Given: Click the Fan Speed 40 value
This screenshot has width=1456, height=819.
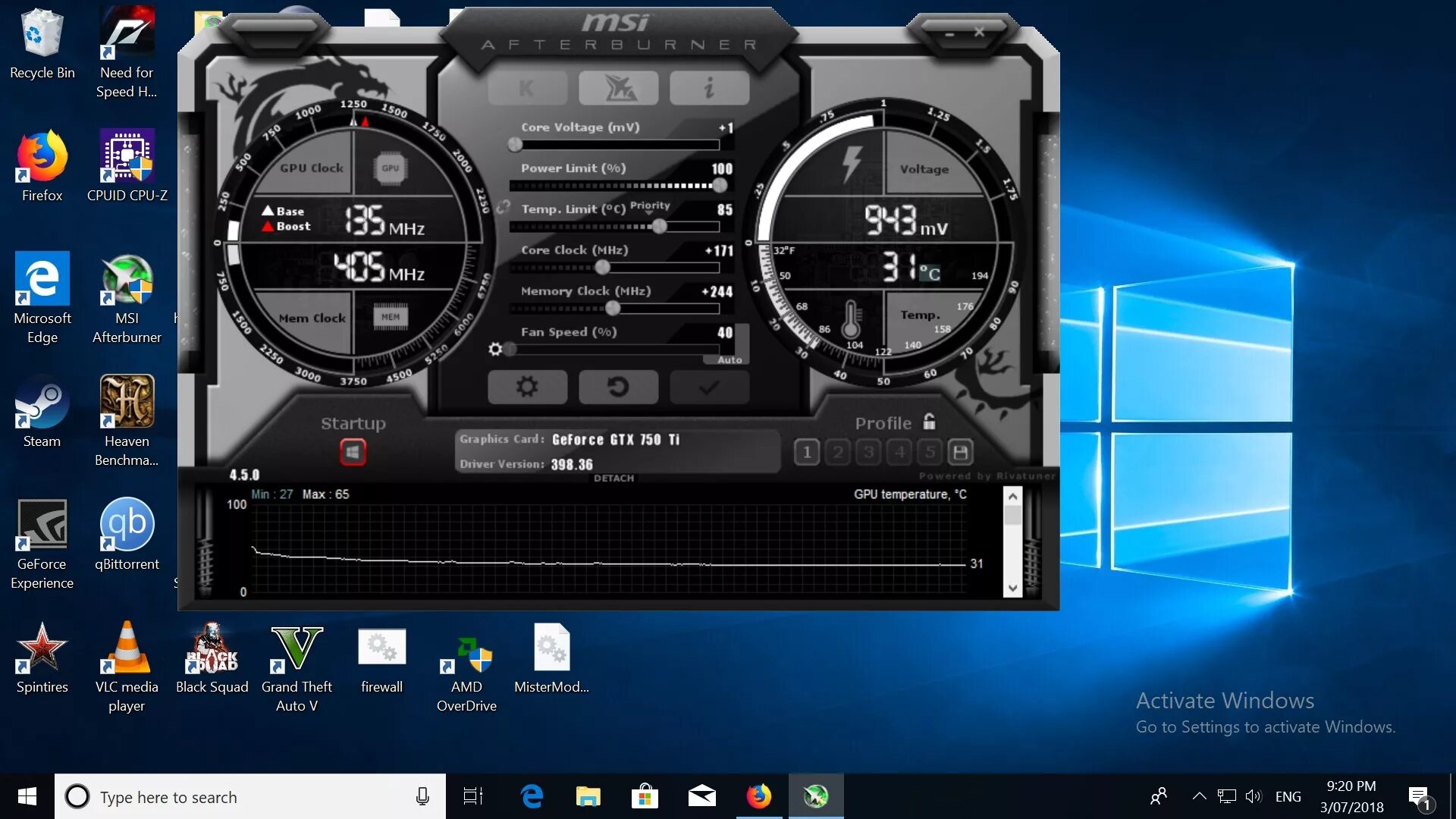Looking at the screenshot, I should (x=725, y=332).
